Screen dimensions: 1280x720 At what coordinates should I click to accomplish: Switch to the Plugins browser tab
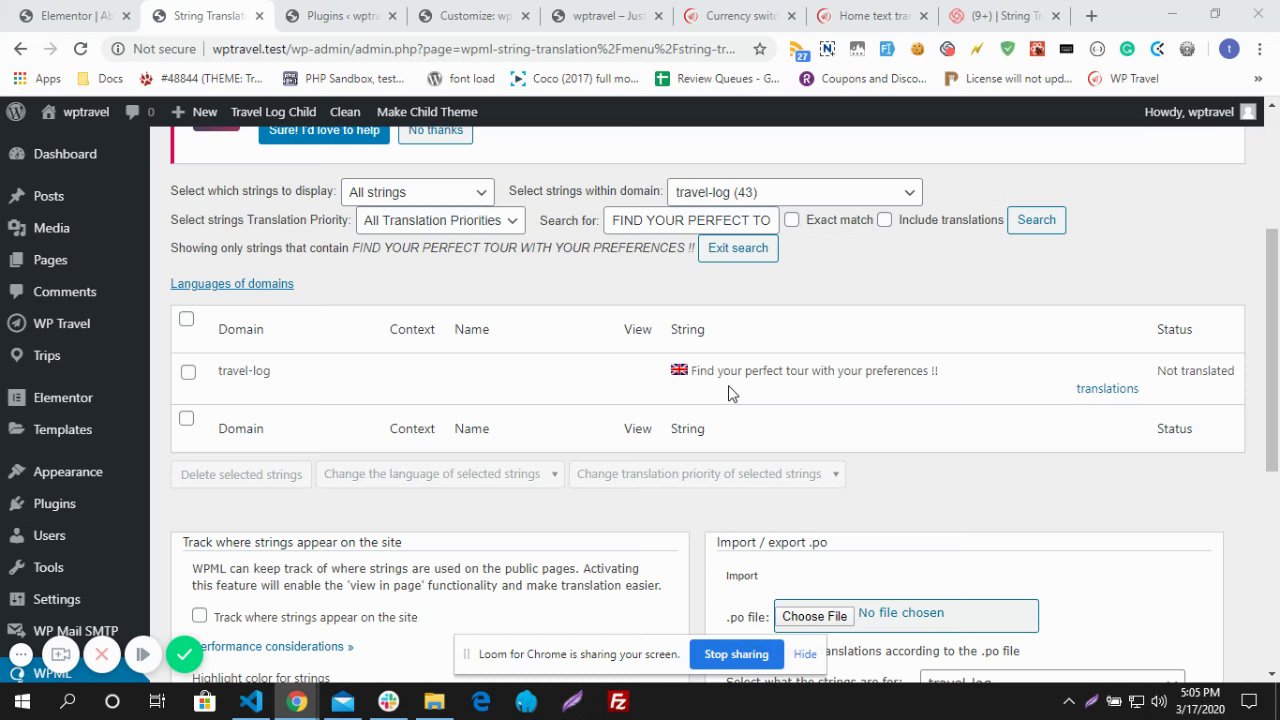(x=340, y=16)
